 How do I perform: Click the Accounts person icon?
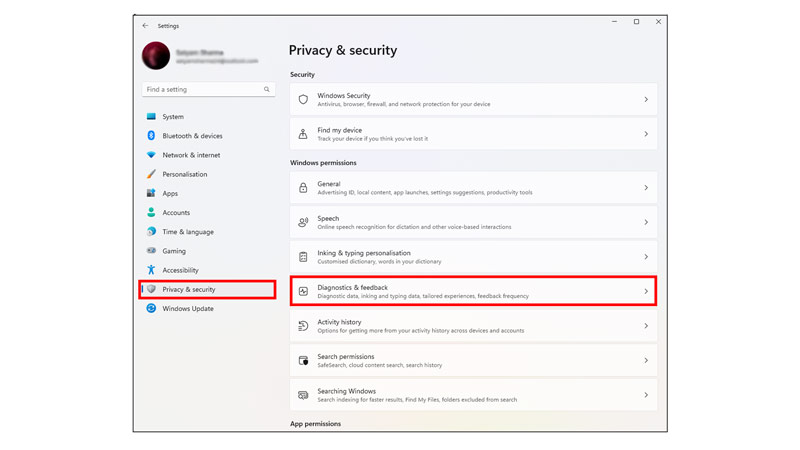(x=151, y=212)
